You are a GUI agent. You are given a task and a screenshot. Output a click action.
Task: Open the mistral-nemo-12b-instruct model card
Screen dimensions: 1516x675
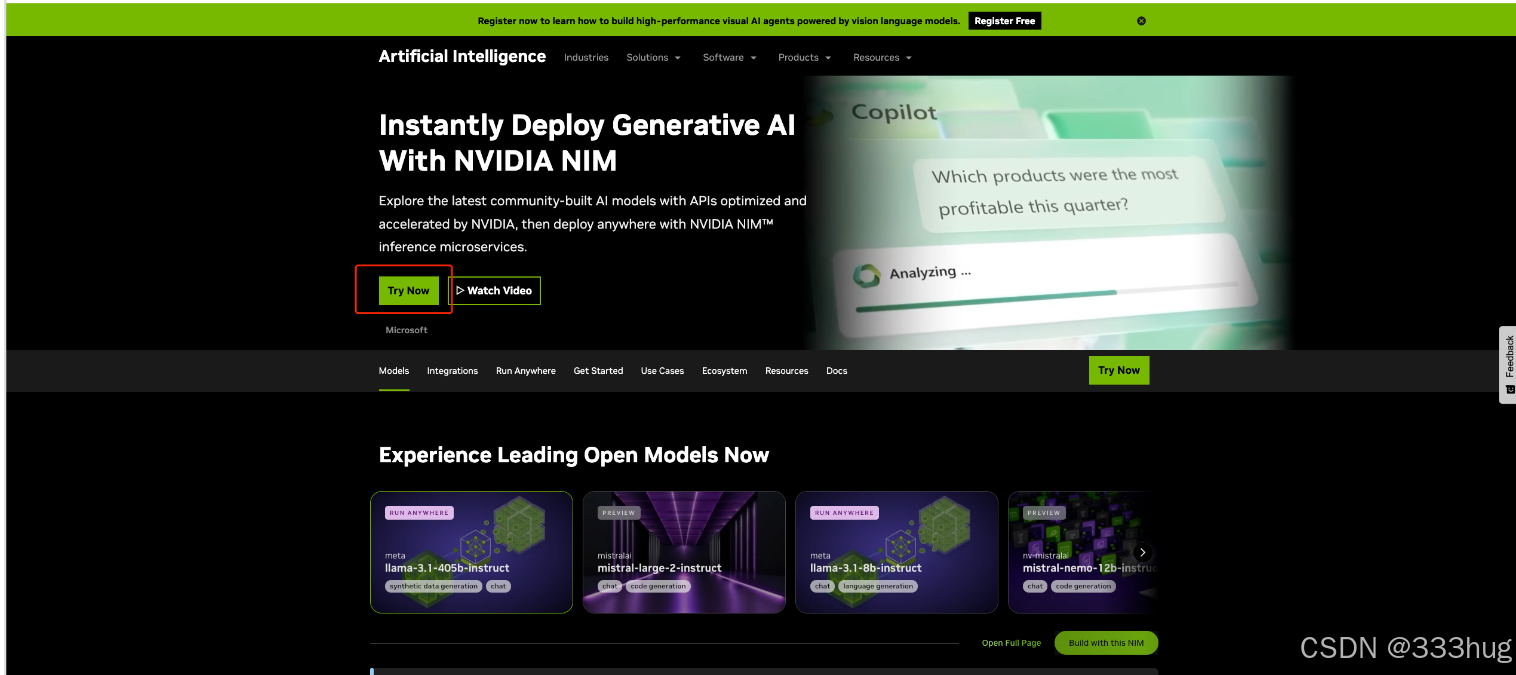tap(1083, 552)
